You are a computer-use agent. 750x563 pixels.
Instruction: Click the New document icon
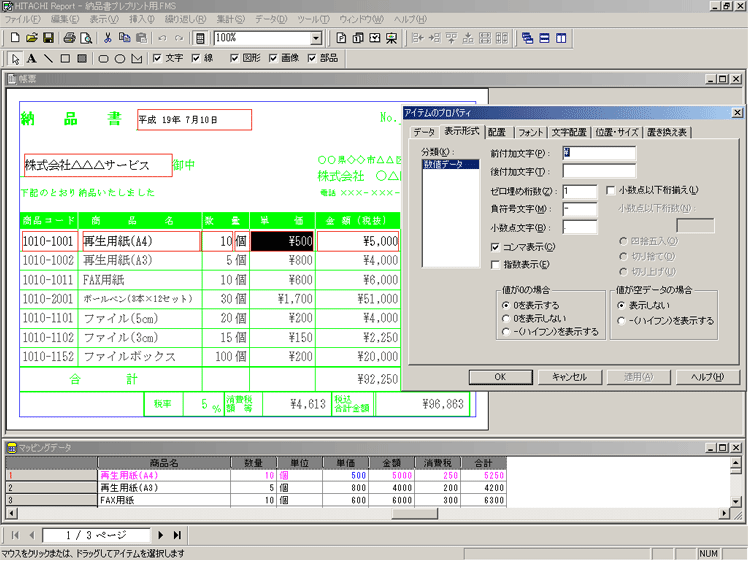(15, 38)
